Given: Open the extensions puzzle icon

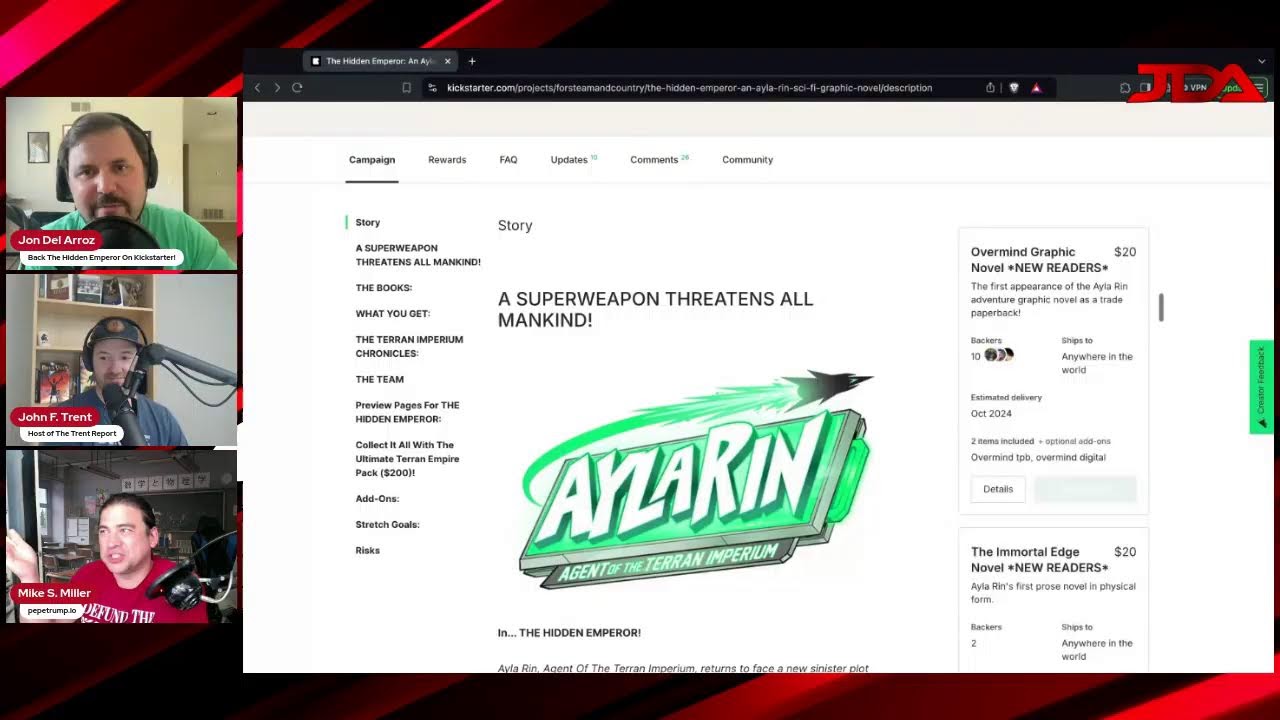Looking at the screenshot, I should (1125, 88).
